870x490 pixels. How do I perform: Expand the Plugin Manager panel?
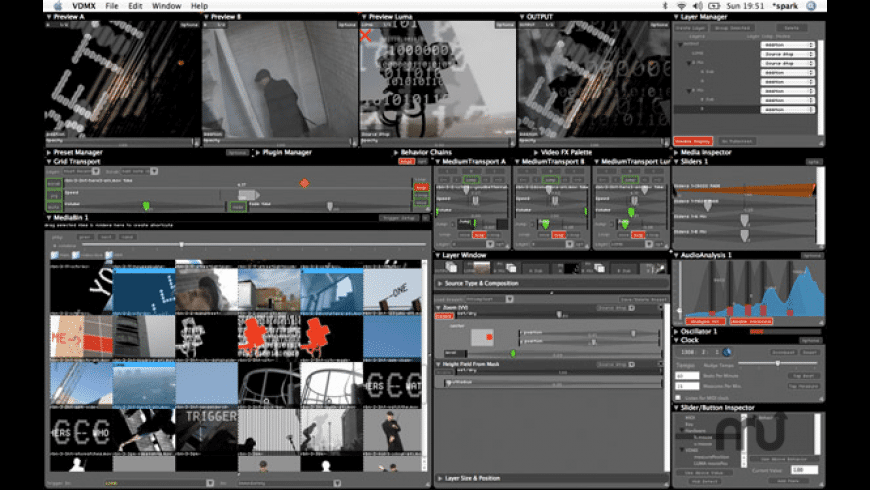coord(258,152)
